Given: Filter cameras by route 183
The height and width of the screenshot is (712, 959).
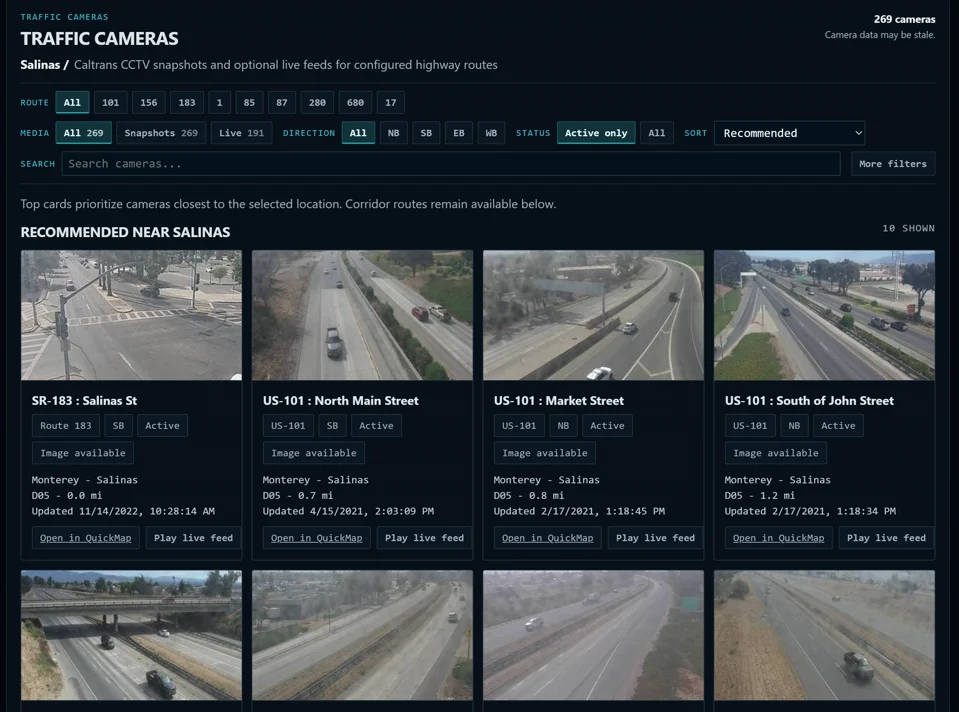Looking at the screenshot, I should [187, 102].
